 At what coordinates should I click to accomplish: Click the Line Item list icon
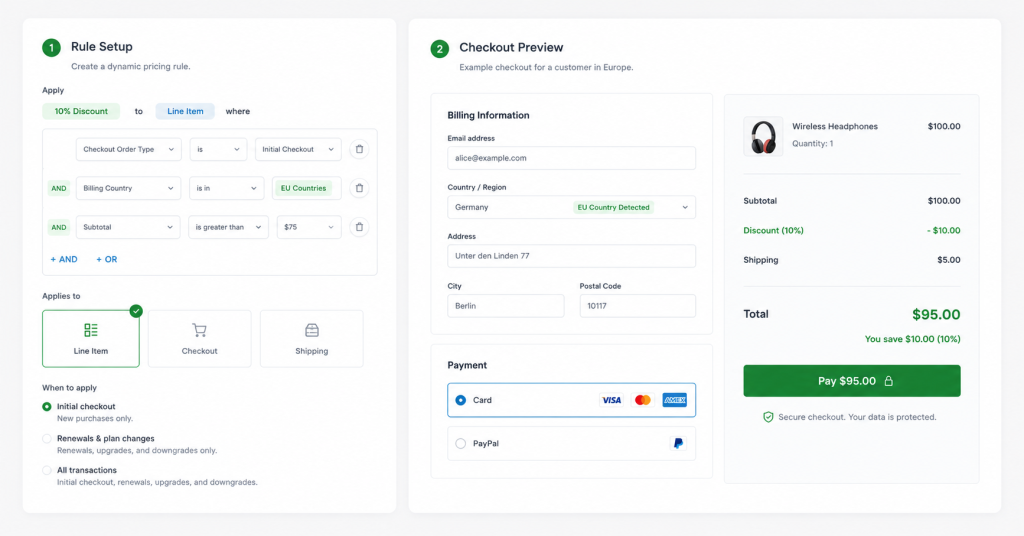tap(91, 330)
